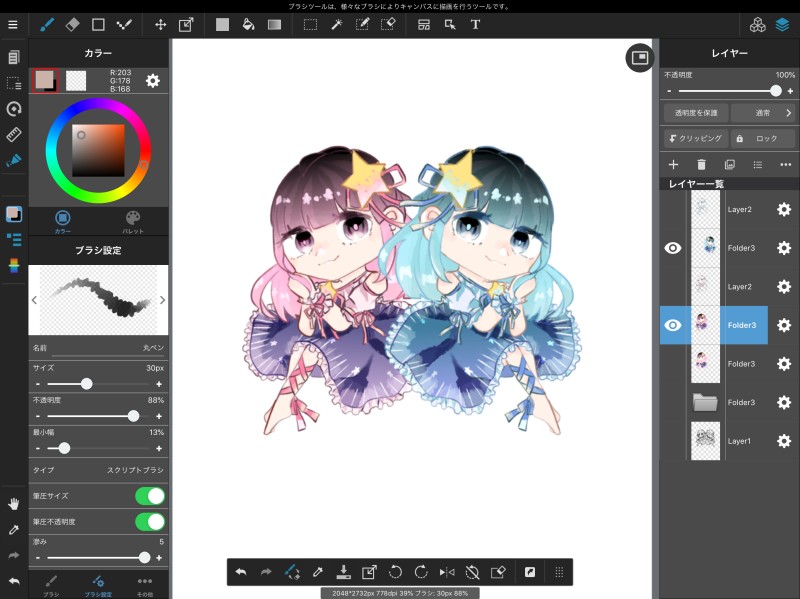This screenshot has height=599, width=800.
Task: Switch to the ブラシ設定 bottom tab
Action: [98, 586]
